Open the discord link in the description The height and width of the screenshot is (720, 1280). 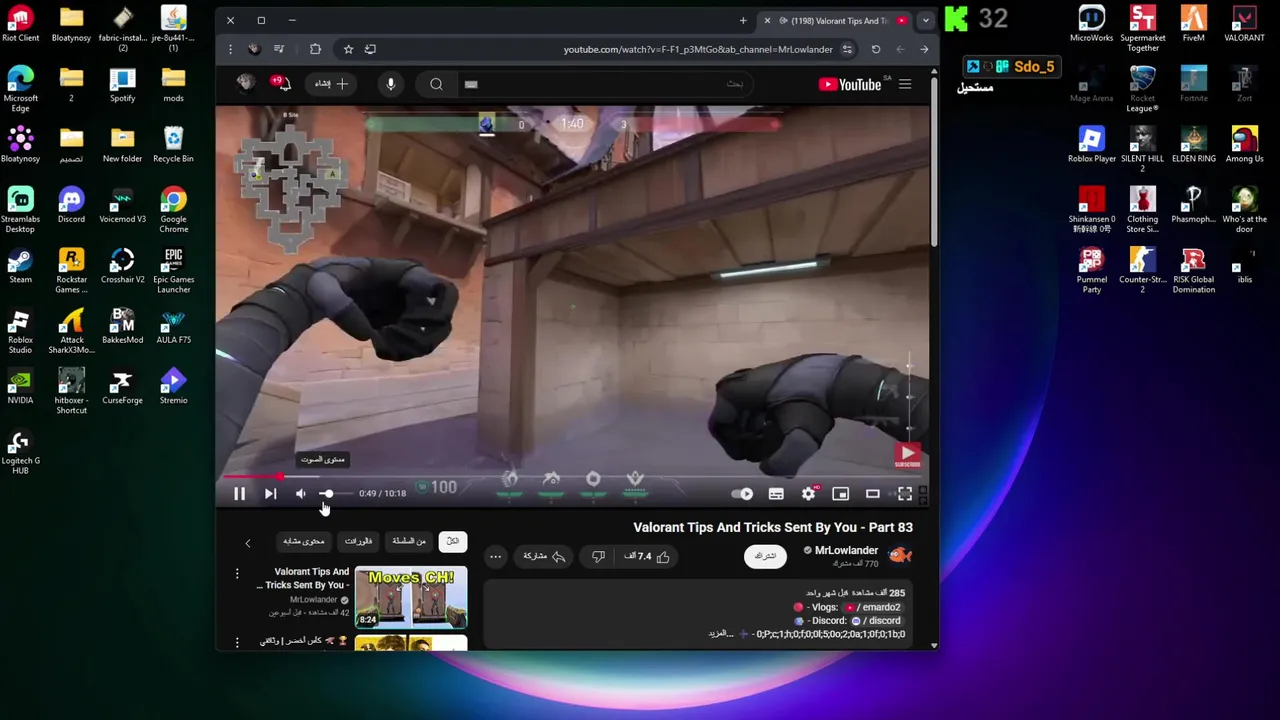coord(878,621)
